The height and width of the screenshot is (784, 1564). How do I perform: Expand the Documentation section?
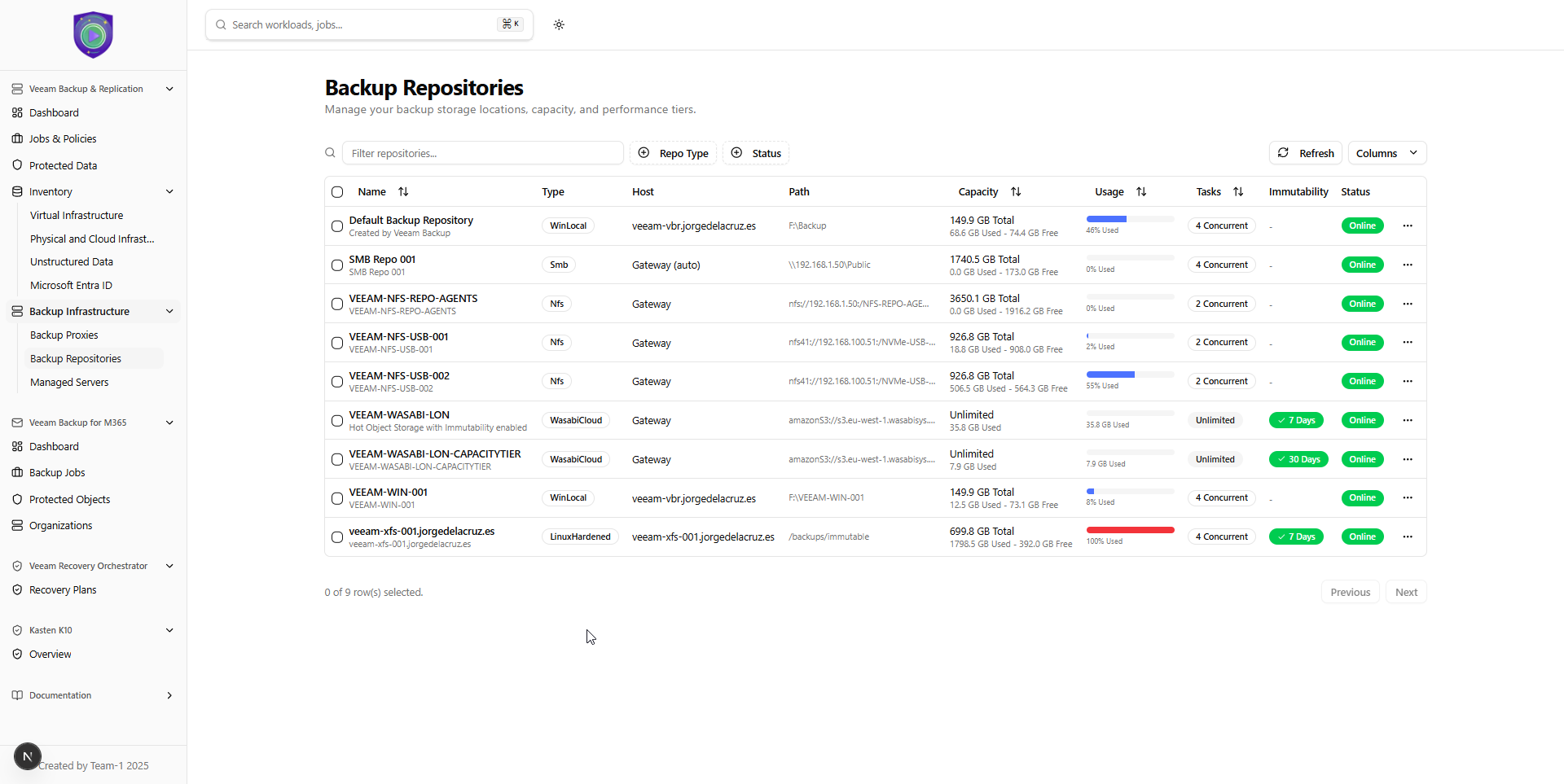click(x=169, y=695)
